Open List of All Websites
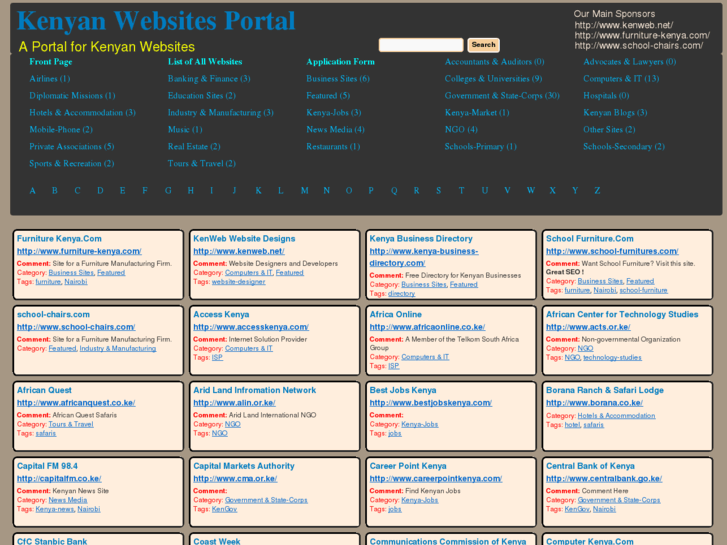727x545 pixels. (x=205, y=62)
